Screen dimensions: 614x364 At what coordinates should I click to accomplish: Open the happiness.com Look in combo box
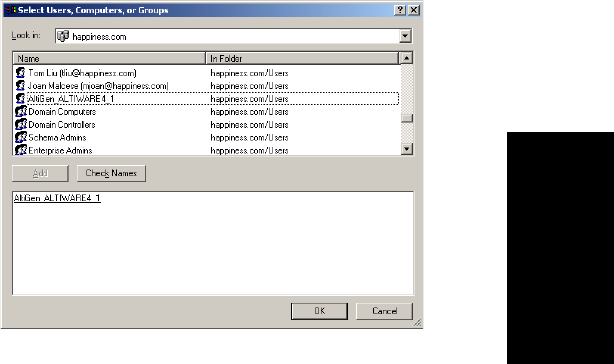(x=234, y=36)
